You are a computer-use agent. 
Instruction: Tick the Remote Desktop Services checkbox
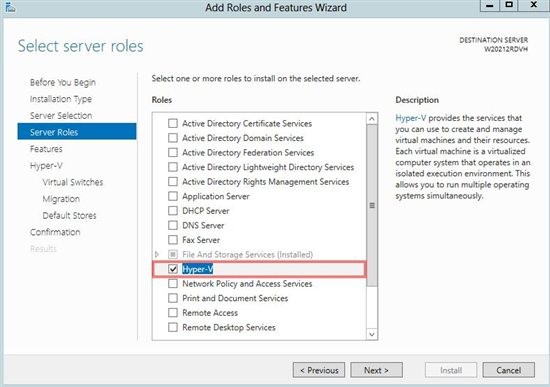[173, 327]
